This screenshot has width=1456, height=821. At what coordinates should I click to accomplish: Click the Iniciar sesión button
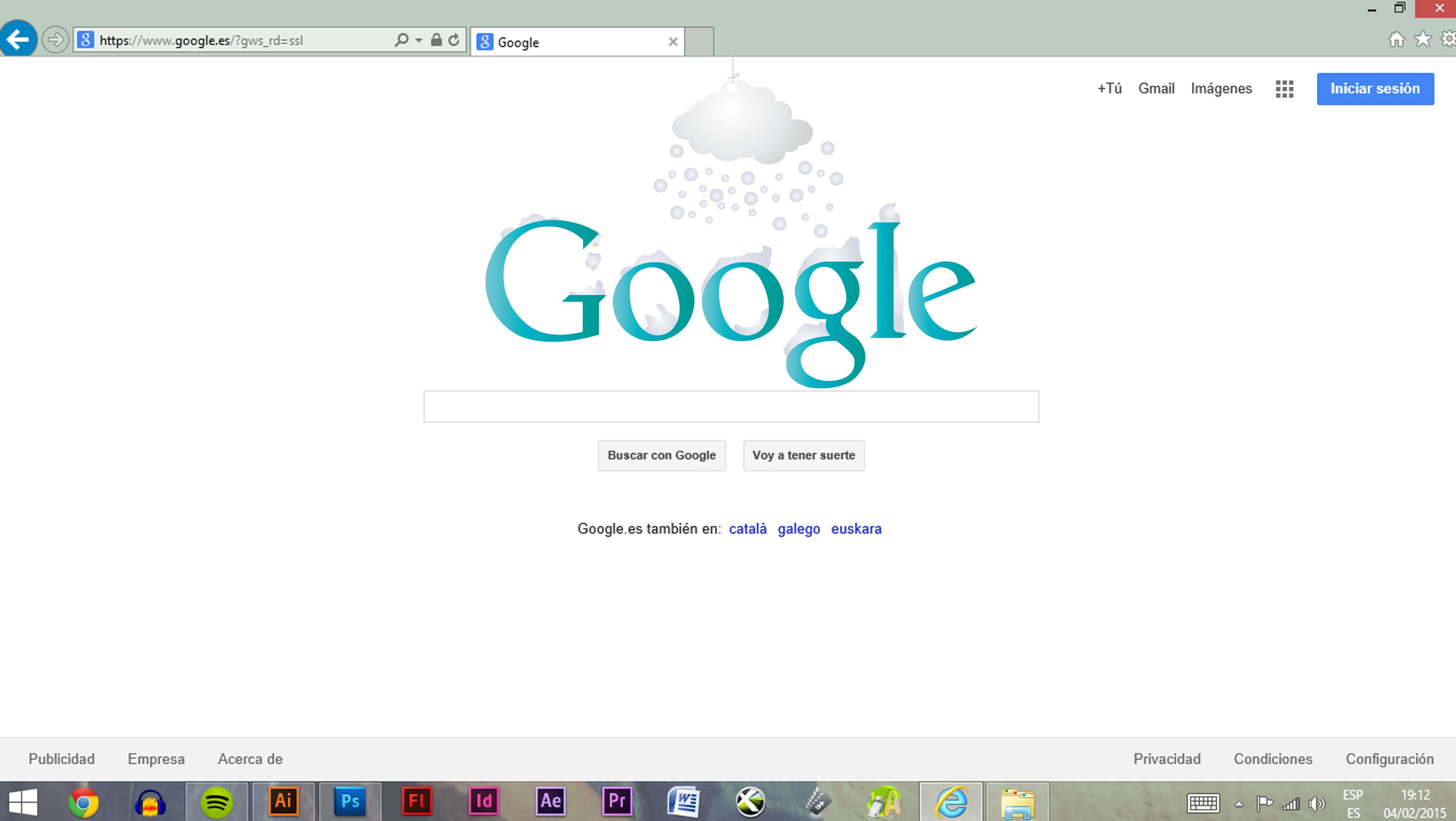1375,89
